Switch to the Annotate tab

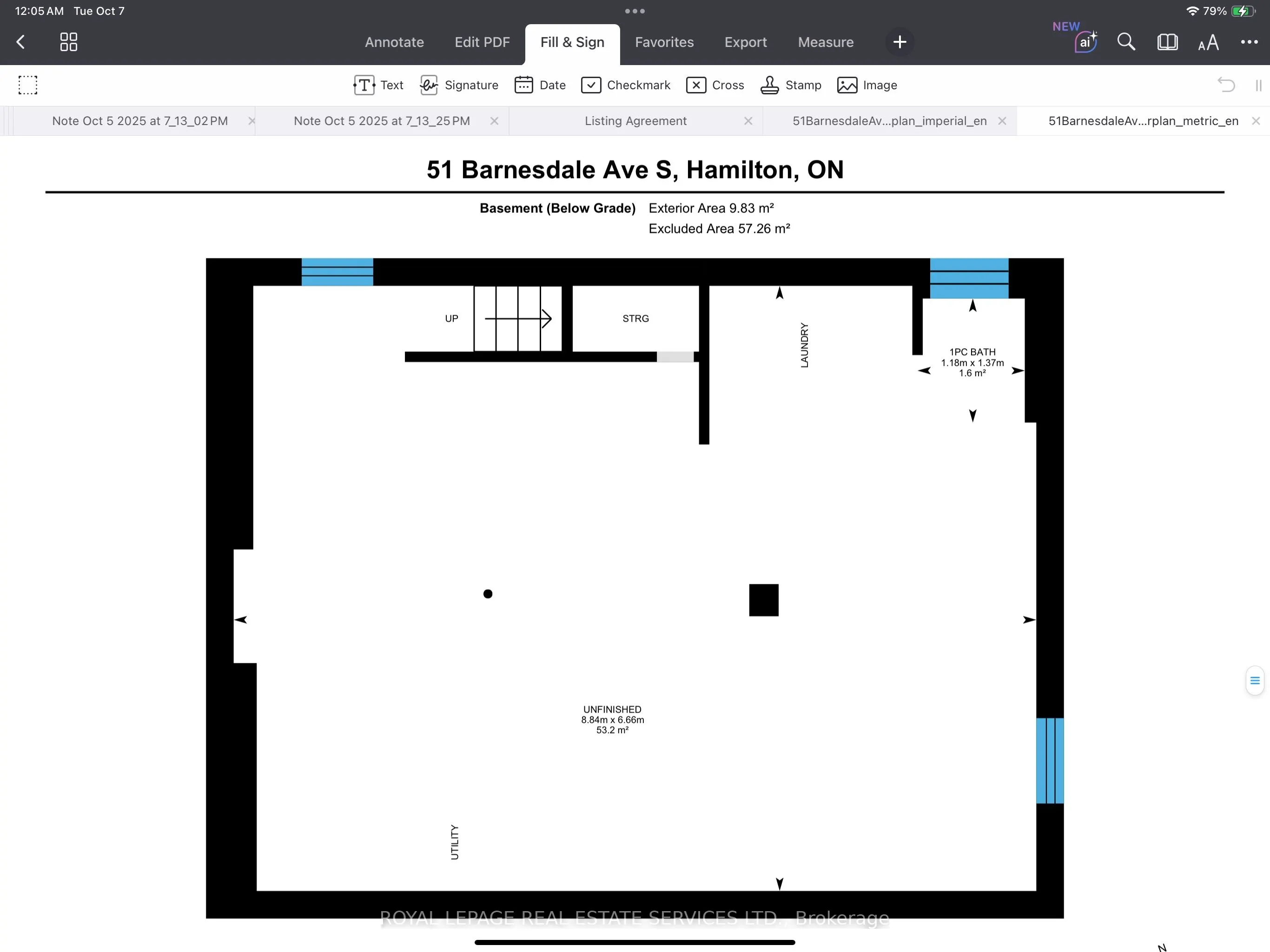pos(395,42)
